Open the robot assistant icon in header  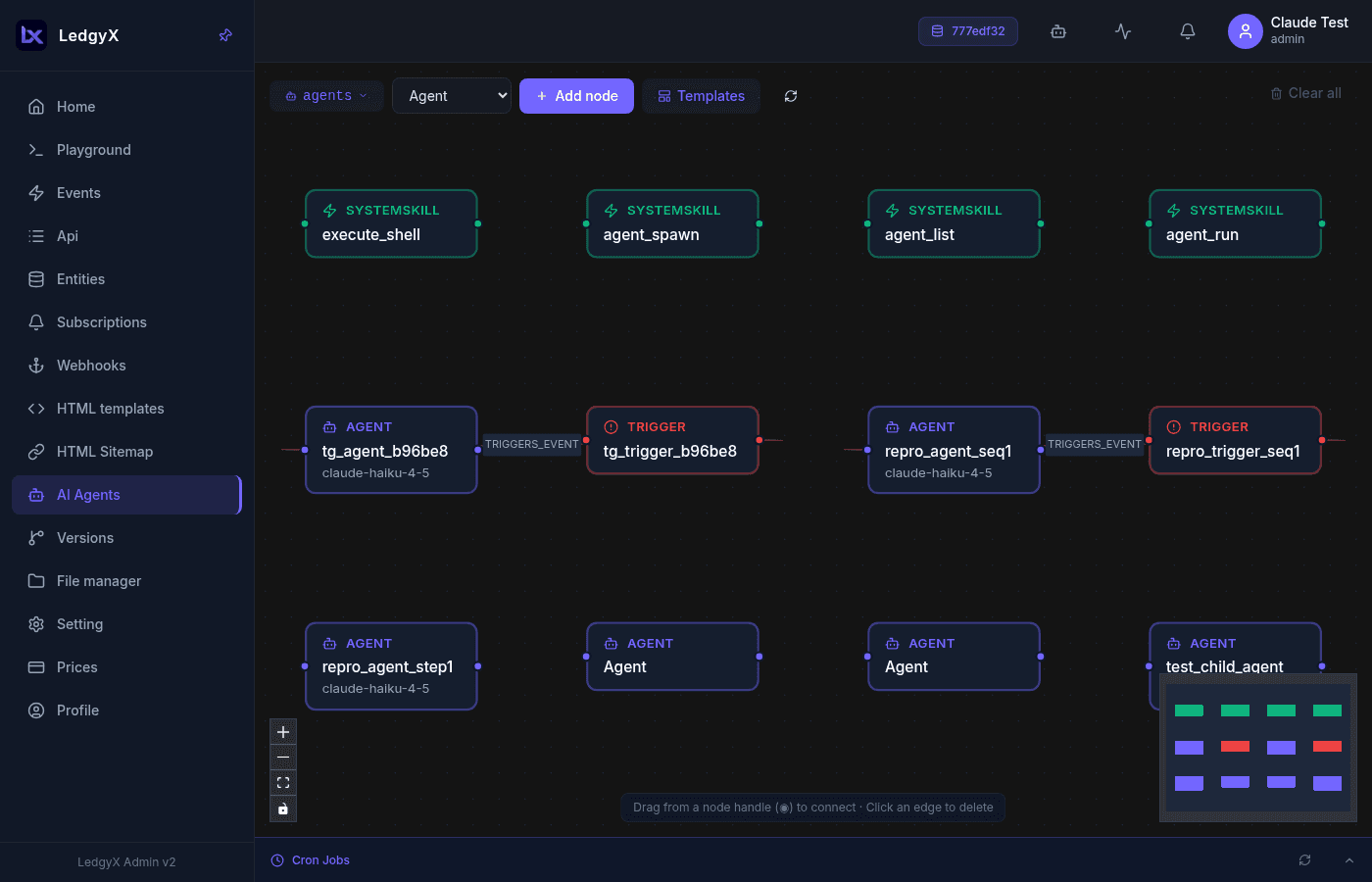point(1058,31)
